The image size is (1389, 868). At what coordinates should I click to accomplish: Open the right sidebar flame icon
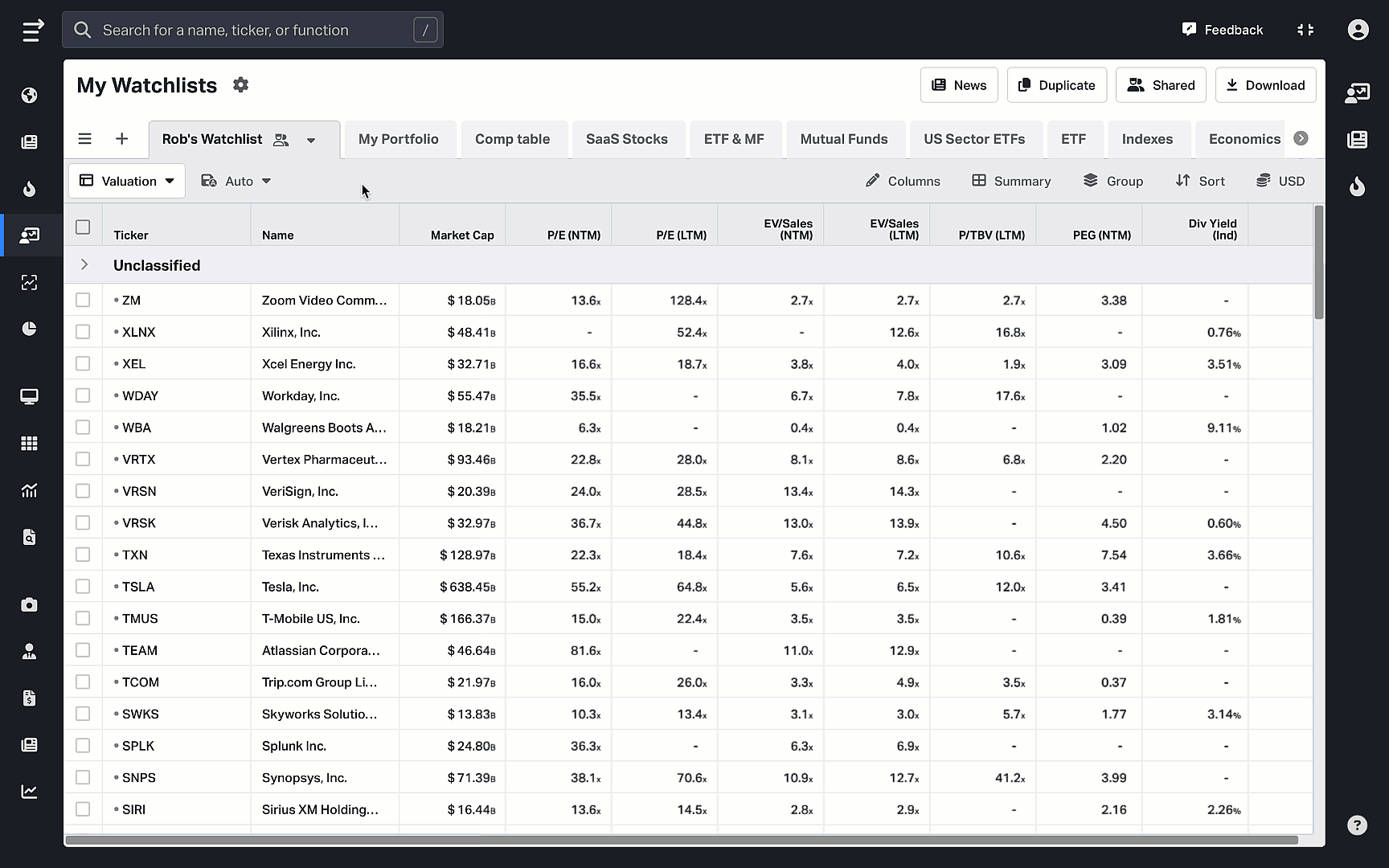1357,186
